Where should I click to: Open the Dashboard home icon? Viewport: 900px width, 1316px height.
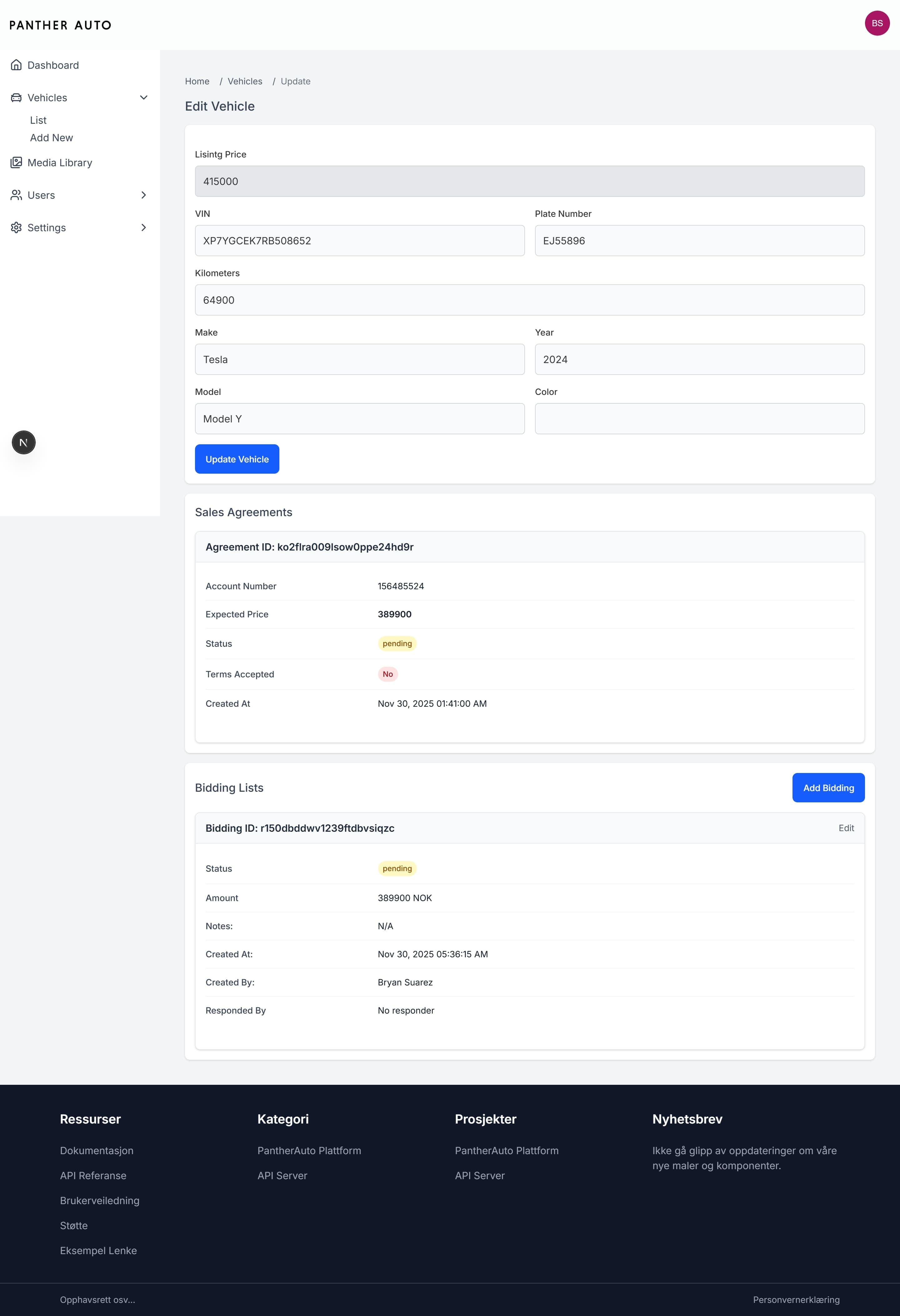pyautogui.click(x=17, y=65)
